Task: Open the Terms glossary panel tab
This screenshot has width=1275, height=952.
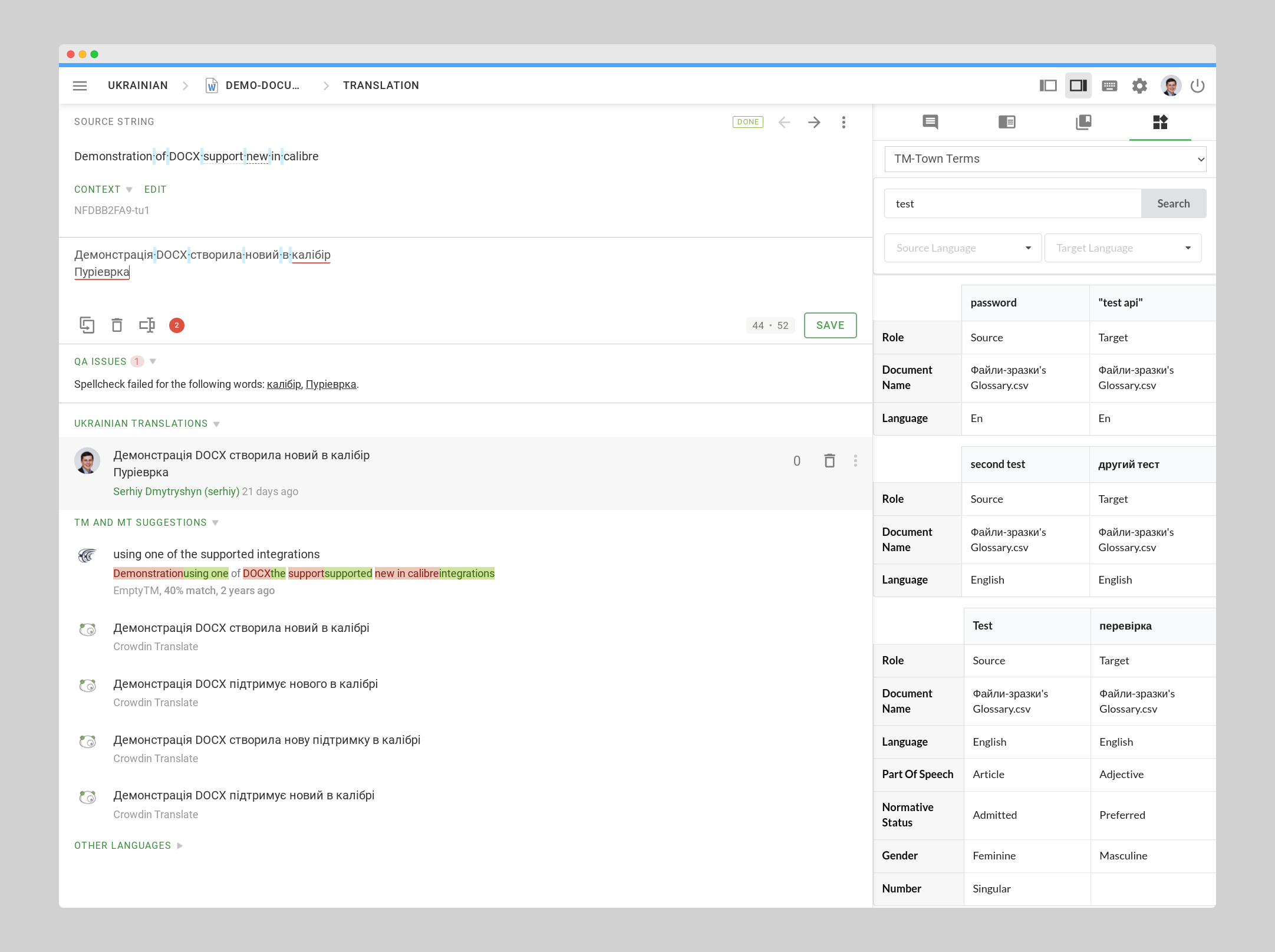Action: click(1083, 122)
